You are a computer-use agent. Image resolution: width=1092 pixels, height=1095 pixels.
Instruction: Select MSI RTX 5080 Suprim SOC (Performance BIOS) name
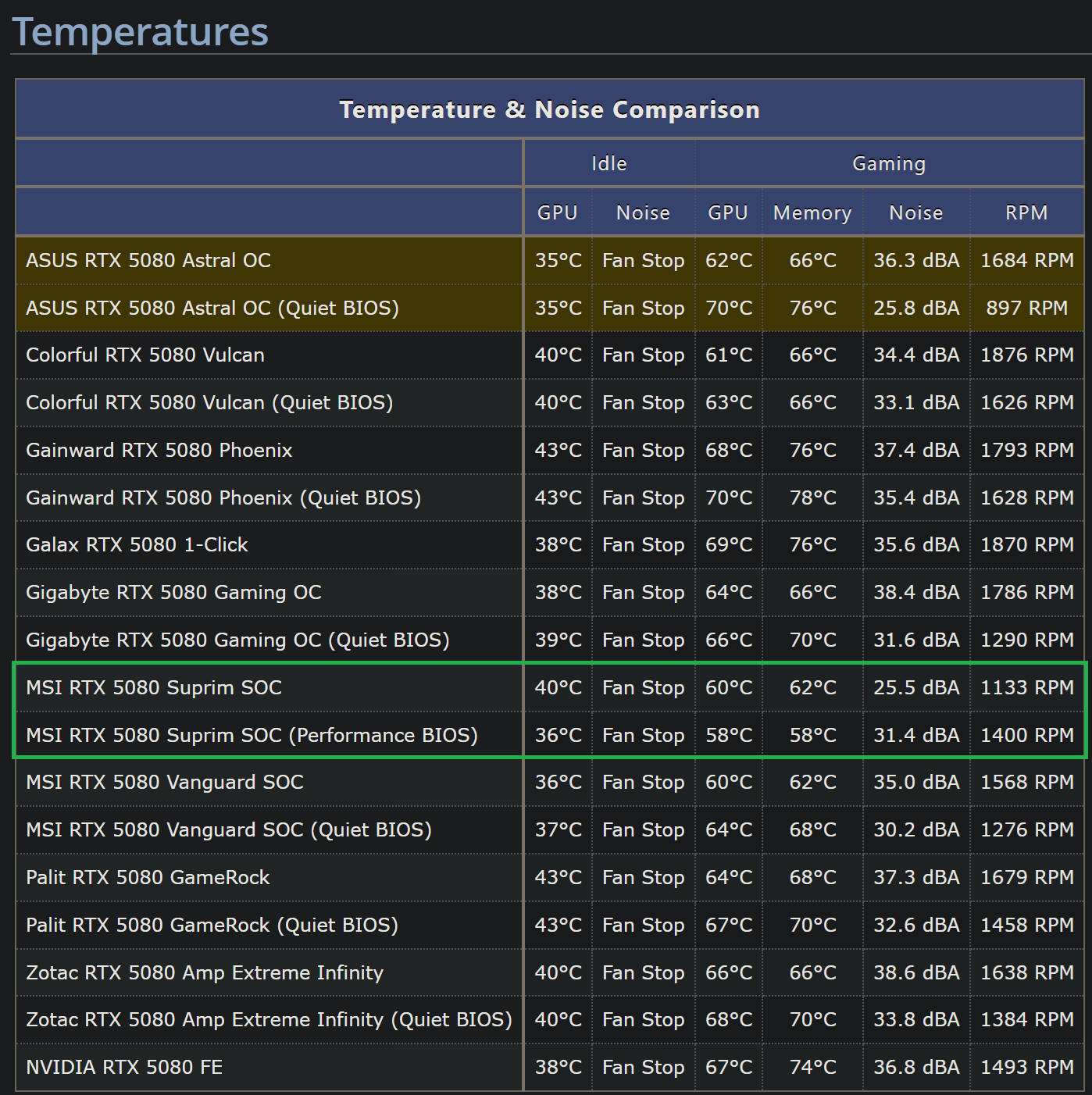click(x=252, y=735)
